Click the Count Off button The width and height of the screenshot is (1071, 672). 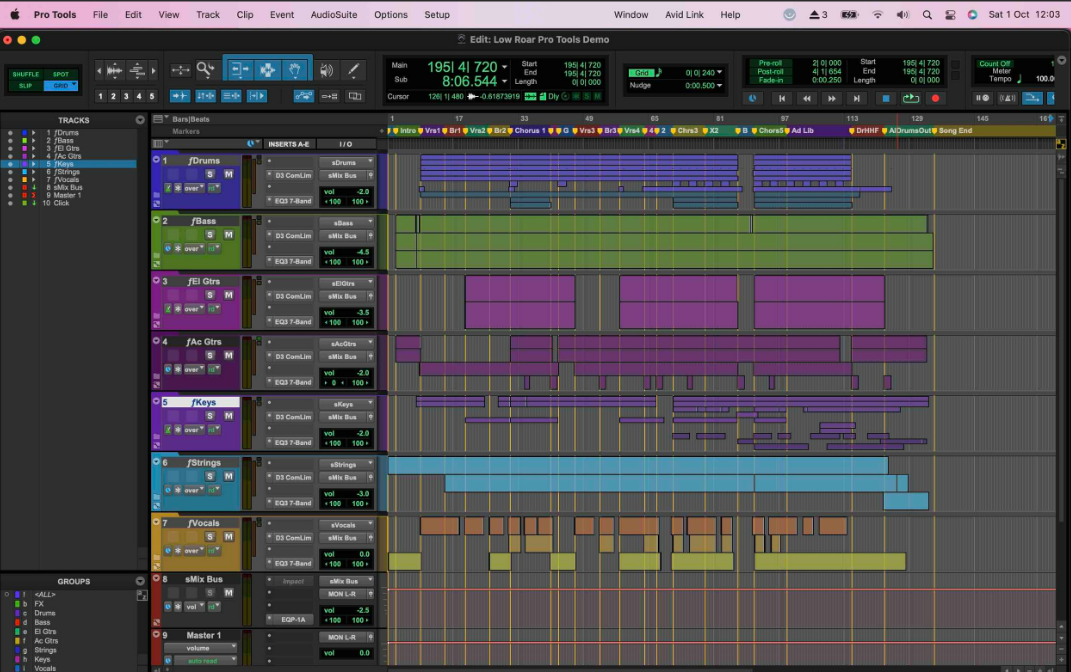[x=994, y=64]
